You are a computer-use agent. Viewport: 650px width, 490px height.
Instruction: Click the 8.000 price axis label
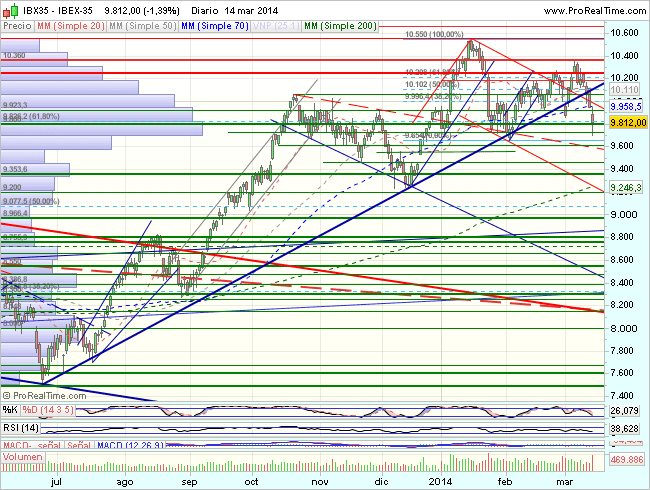click(624, 328)
